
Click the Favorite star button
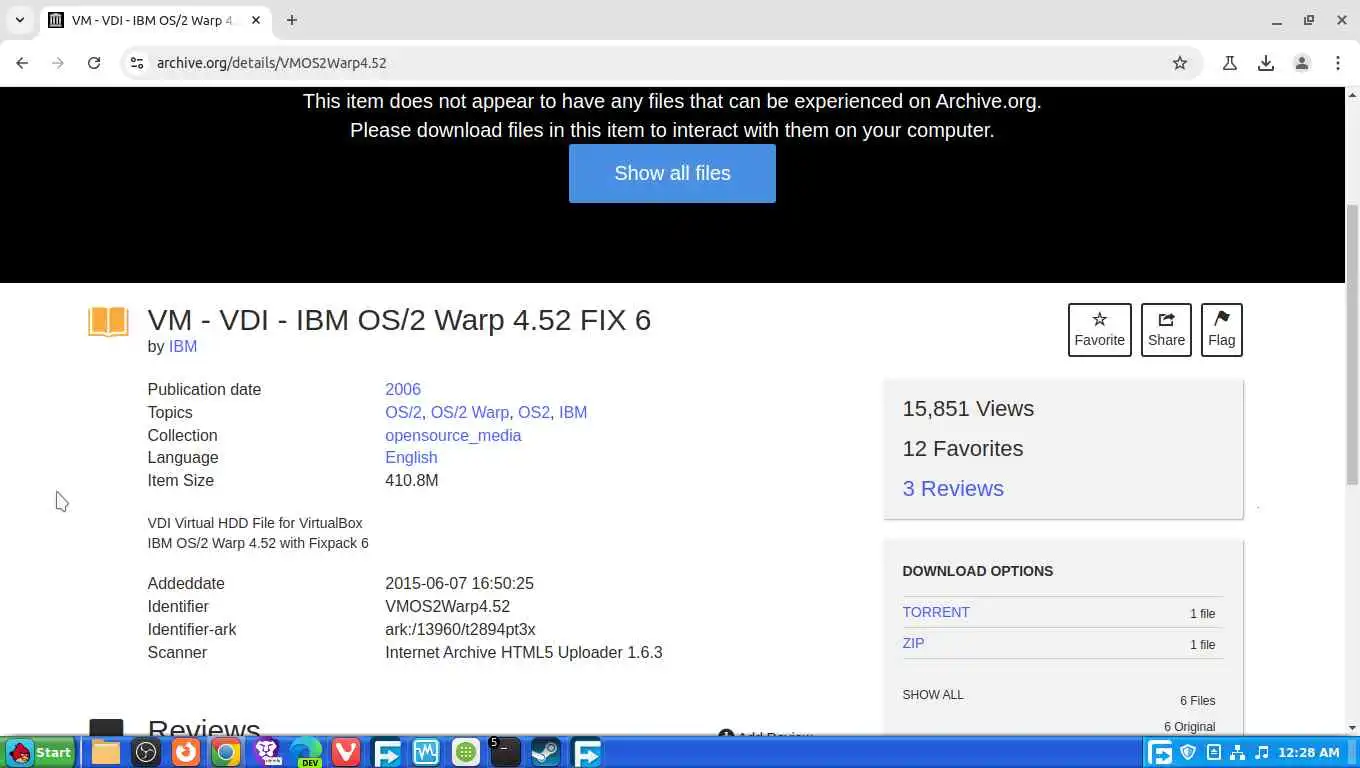pos(1100,330)
